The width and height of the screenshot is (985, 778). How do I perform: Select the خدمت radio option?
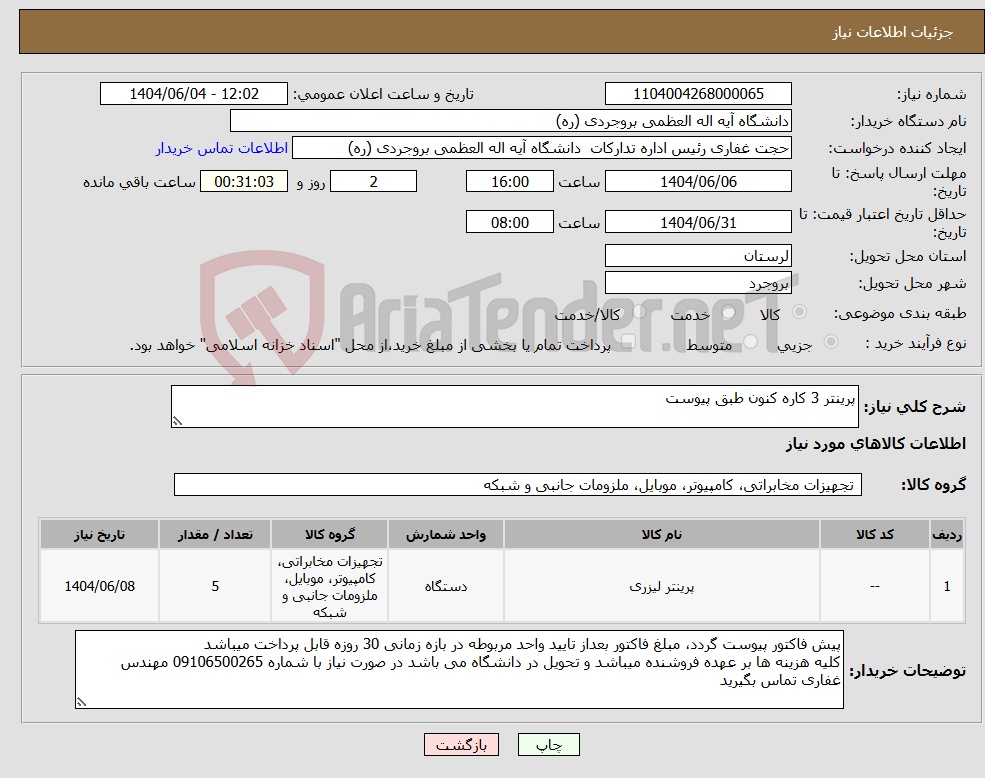pos(728,312)
